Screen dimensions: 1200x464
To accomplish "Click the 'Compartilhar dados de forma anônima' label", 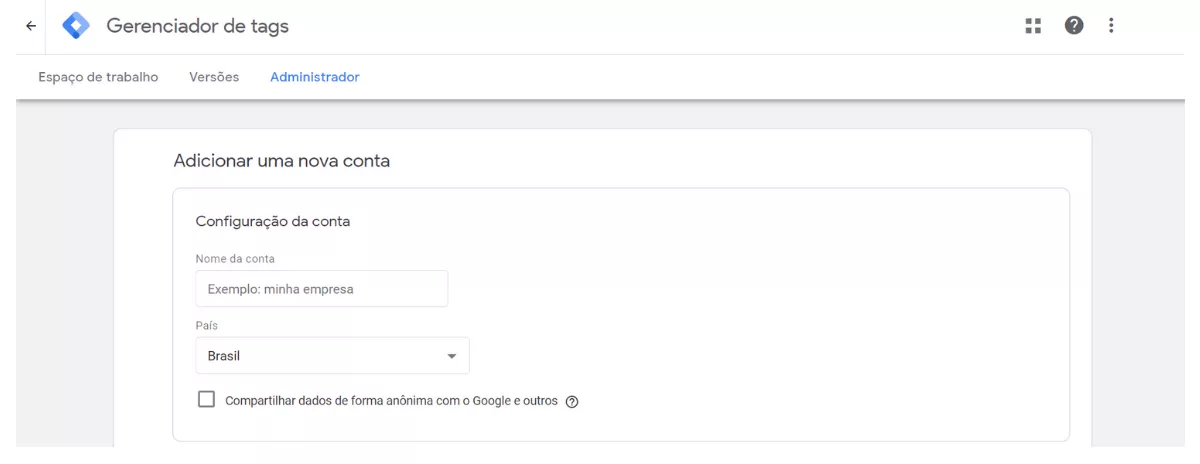I will [391, 400].
